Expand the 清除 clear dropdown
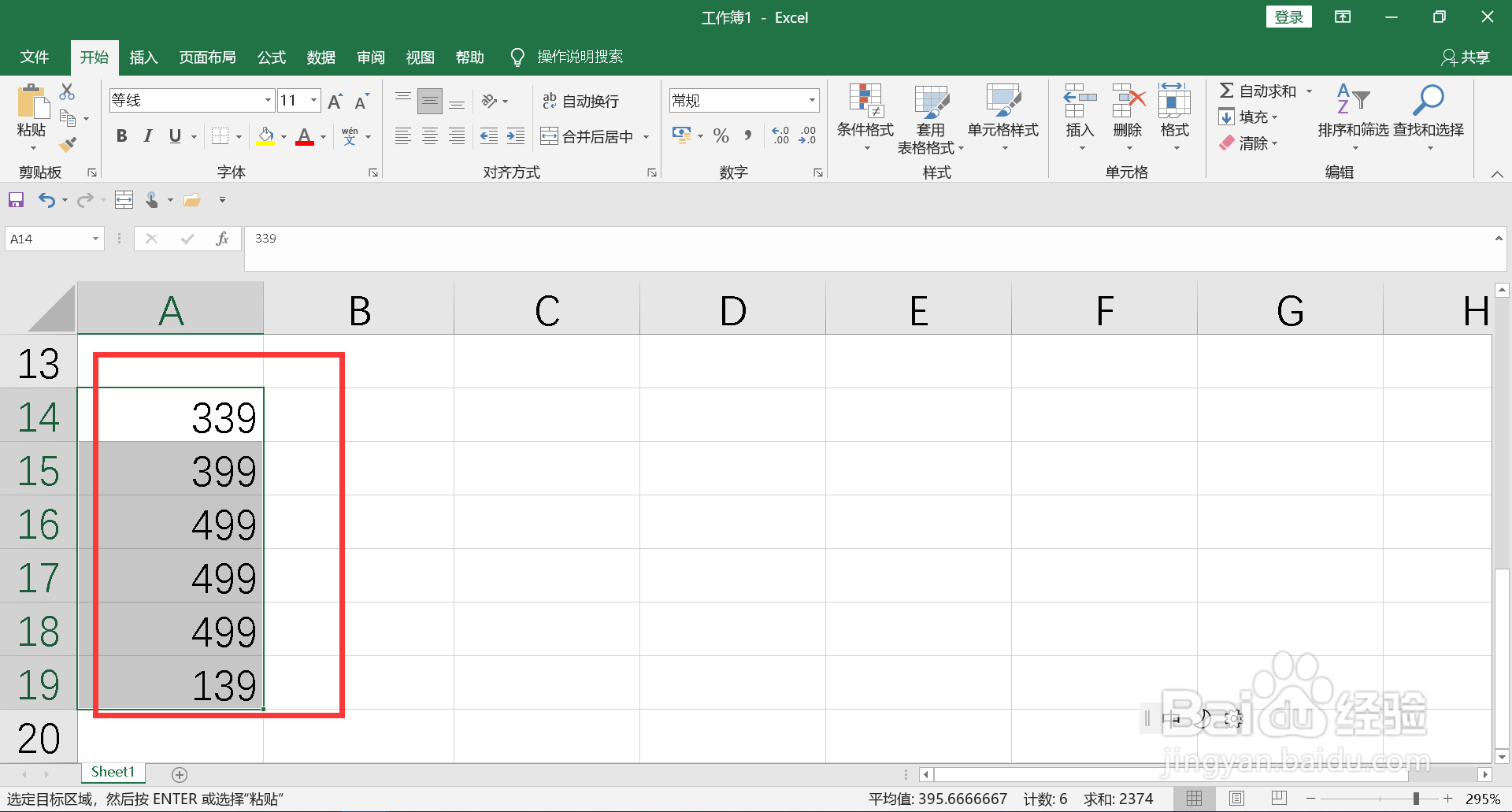Image resolution: width=1512 pixels, height=812 pixels. pyautogui.click(x=1274, y=143)
